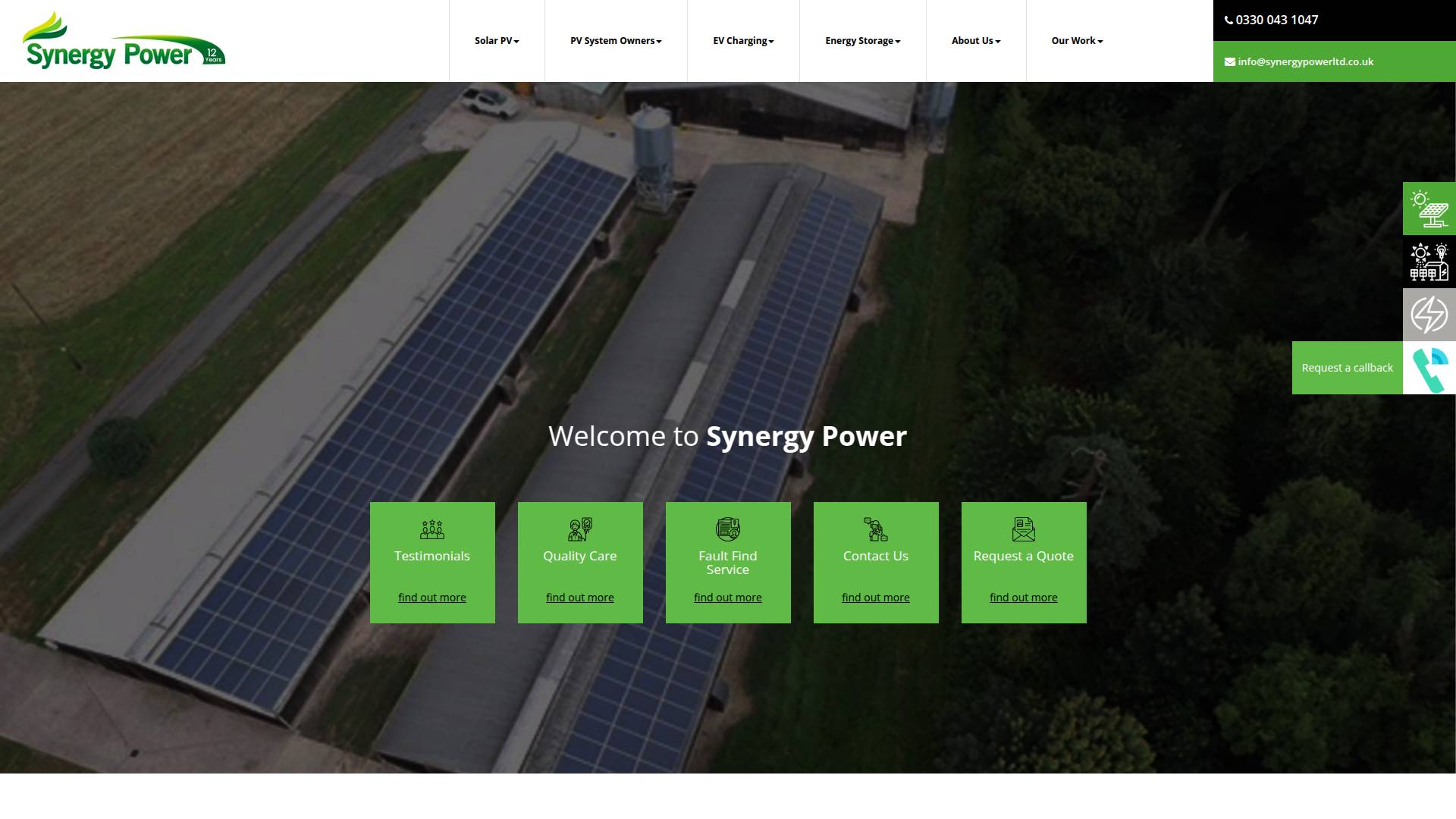Click the Request a callback button

(x=1348, y=368)
